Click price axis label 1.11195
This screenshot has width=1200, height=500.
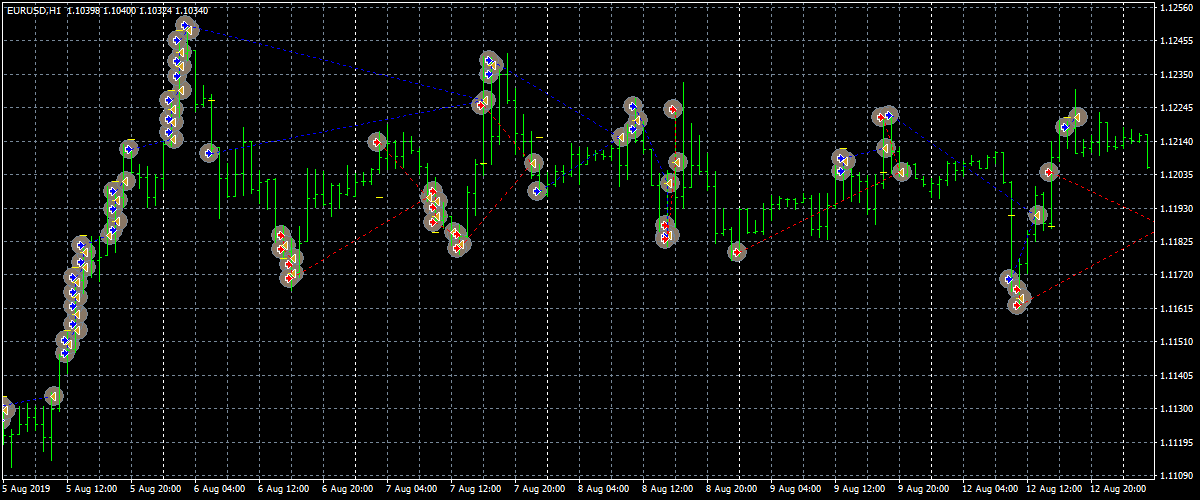point(1176,442)
